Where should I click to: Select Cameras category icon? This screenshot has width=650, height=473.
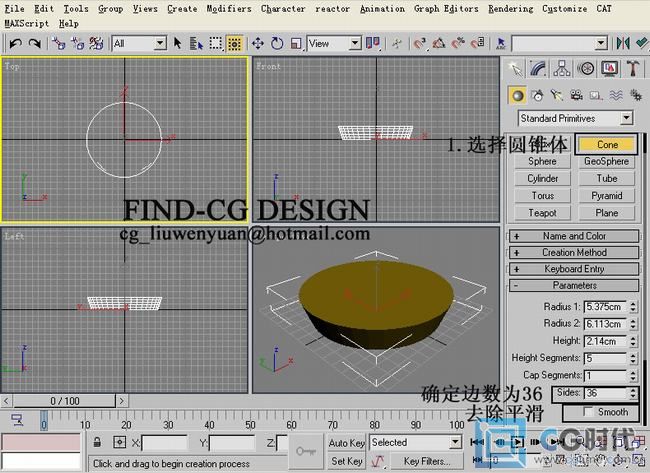click(576, 96)
